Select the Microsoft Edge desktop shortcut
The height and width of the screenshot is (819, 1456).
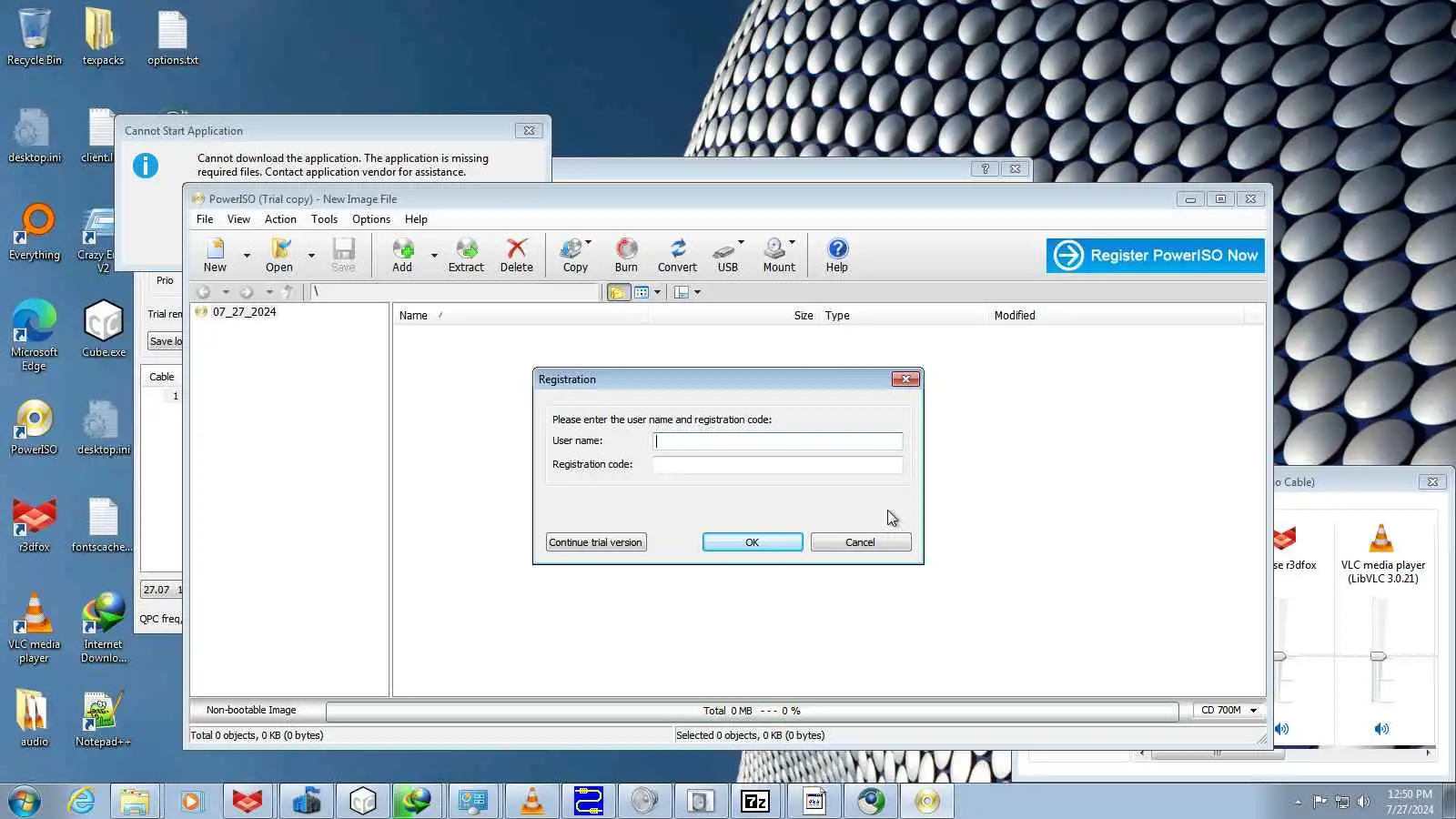click(35, 335)
